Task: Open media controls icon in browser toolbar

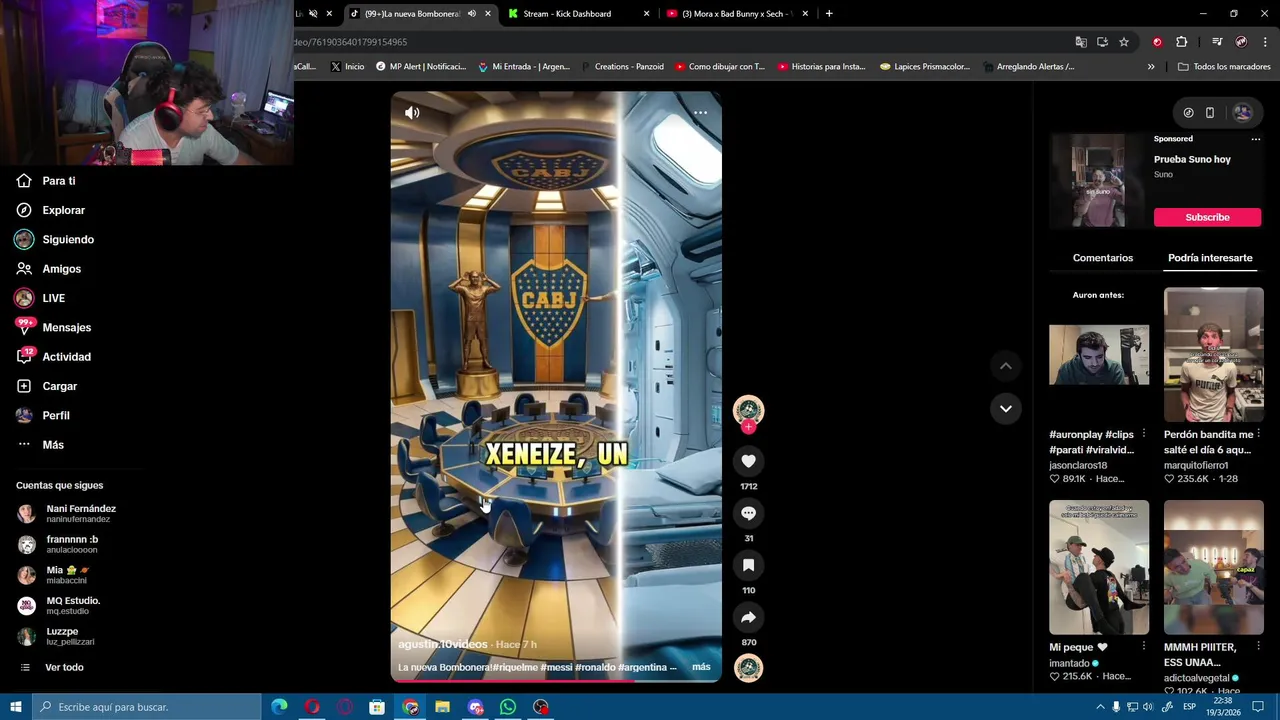Action: [1217, 42]
